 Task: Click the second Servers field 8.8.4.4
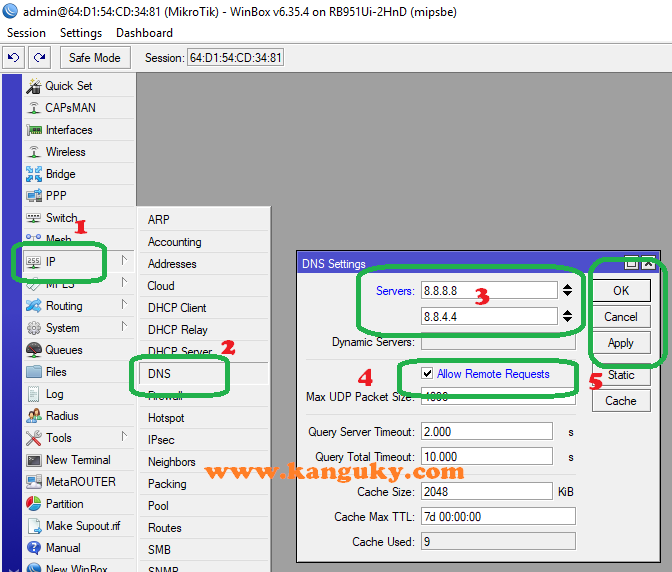[x=489, y=317]
